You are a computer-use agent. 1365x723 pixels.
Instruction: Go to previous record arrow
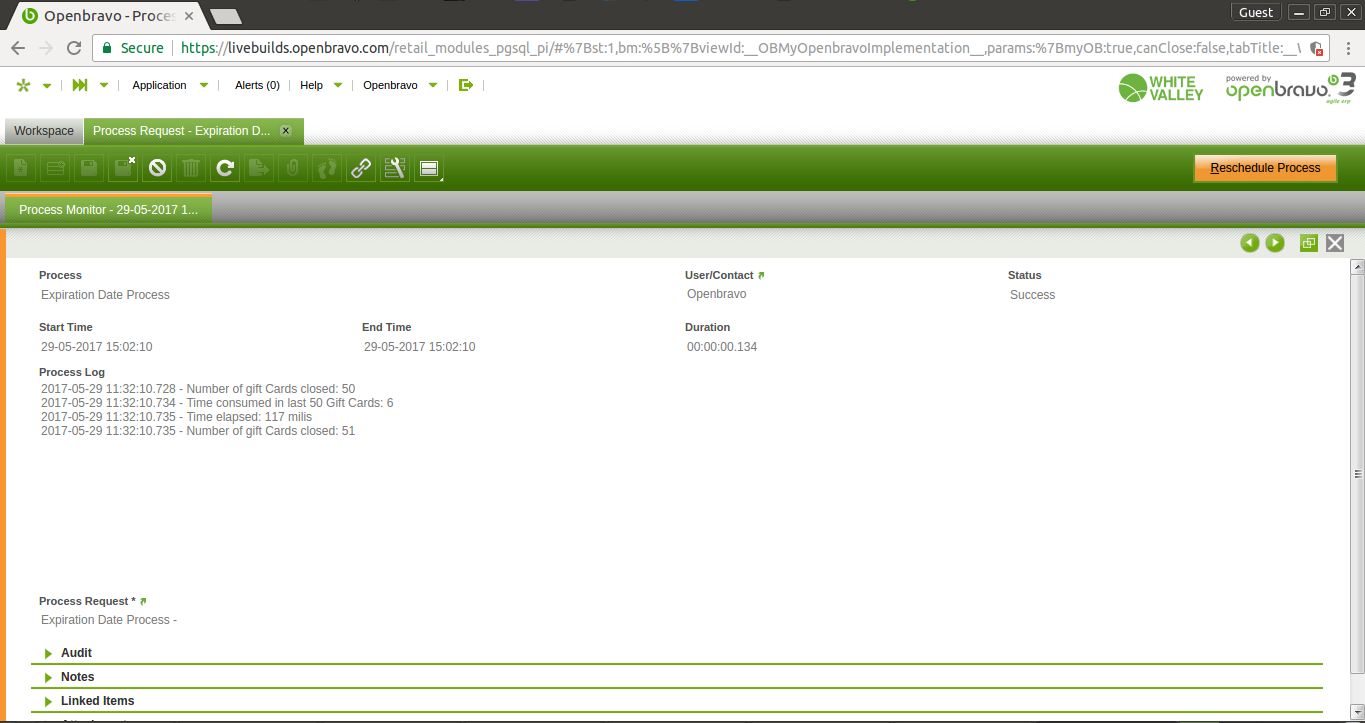(1249, 243)
